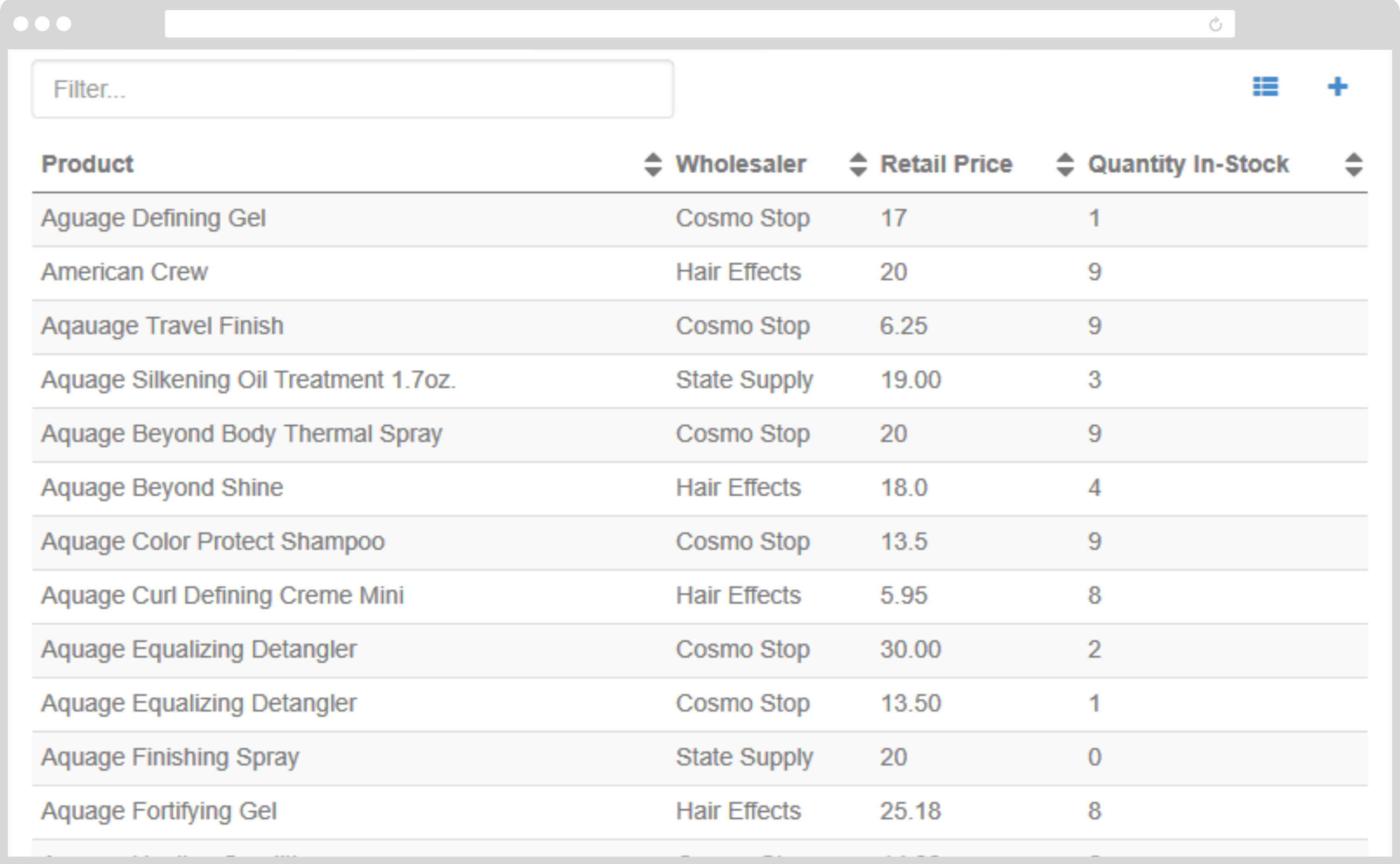Click the 13.50 retail price cell
Viewport: 1400px width, 864px height.
tap(910, 703)
